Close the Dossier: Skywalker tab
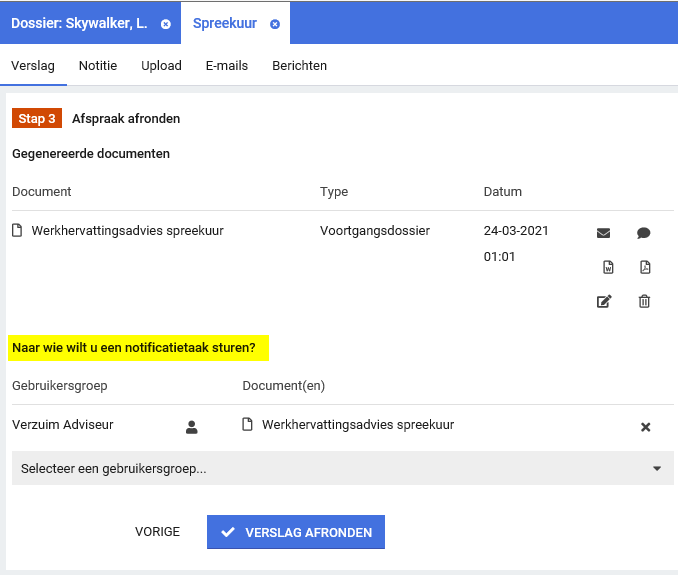The height and width of the screenshot is (575, 678). pyautogui.click(x=166, y=23)
